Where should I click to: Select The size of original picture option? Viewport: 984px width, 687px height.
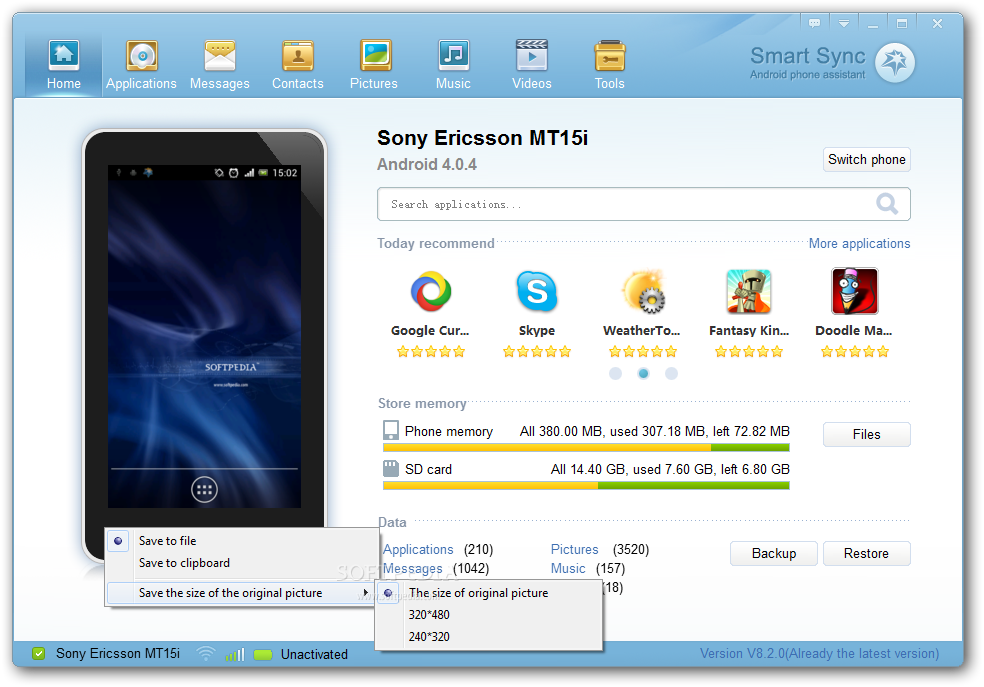point(489,593)
